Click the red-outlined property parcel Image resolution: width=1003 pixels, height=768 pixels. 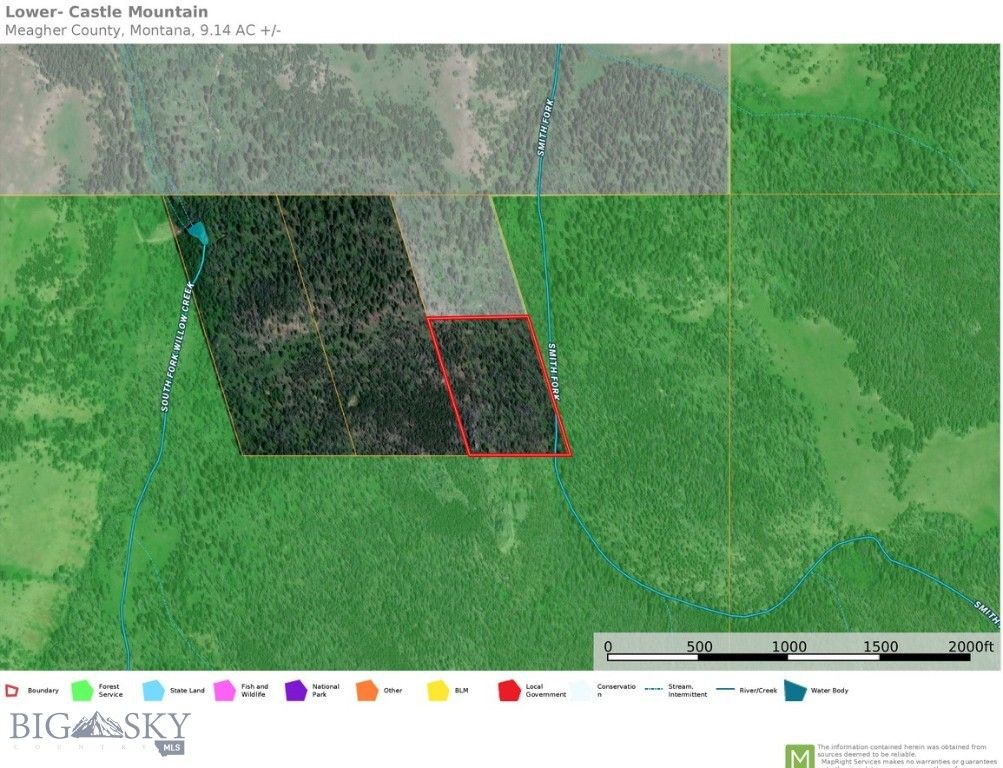click(498, 386)
